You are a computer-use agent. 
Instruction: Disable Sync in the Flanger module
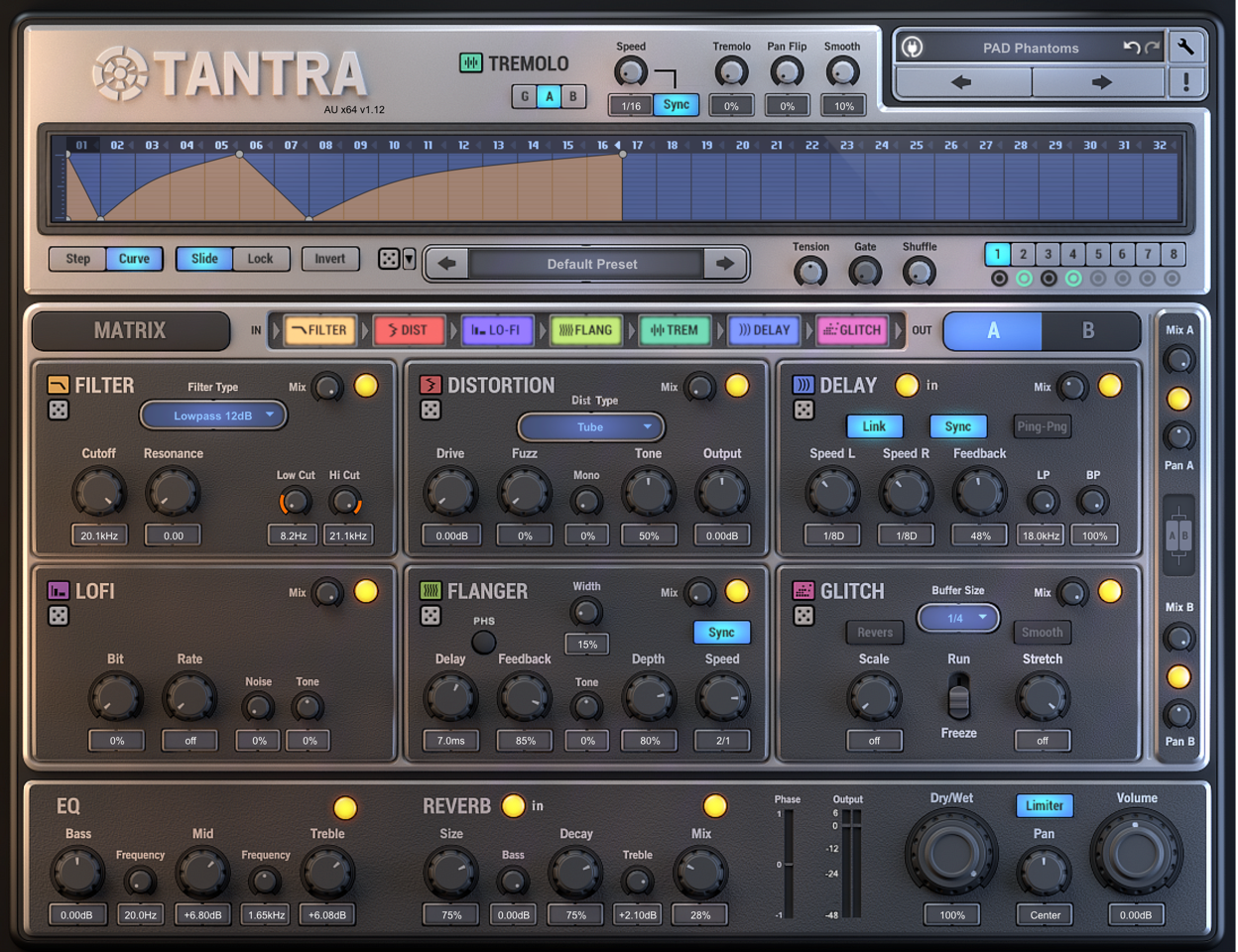tap(721, 632)
